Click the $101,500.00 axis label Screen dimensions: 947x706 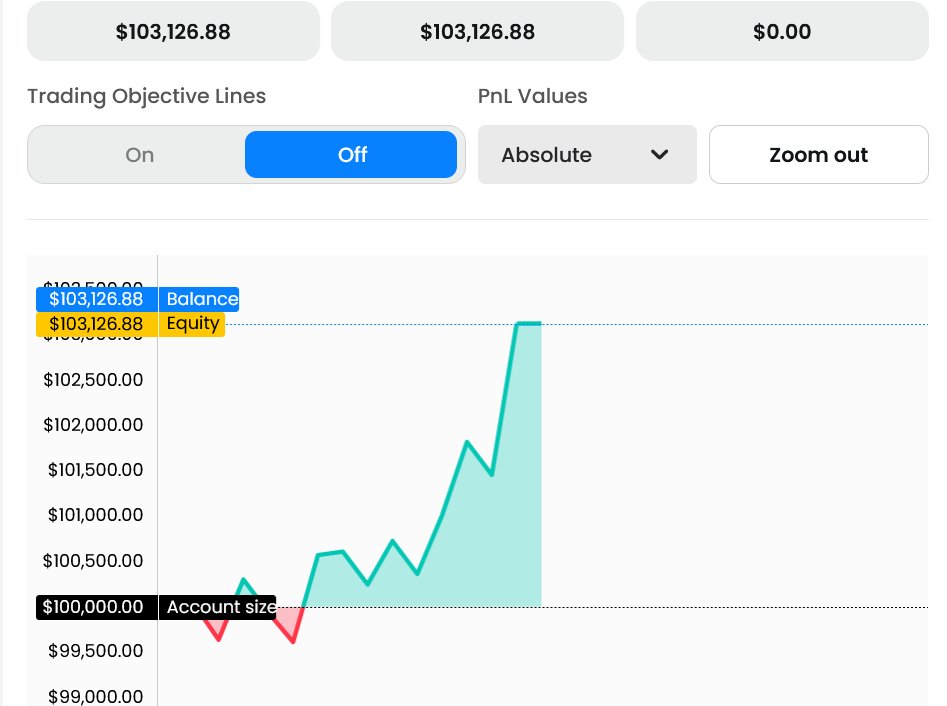pyautogui.click(x=95, y=470)
